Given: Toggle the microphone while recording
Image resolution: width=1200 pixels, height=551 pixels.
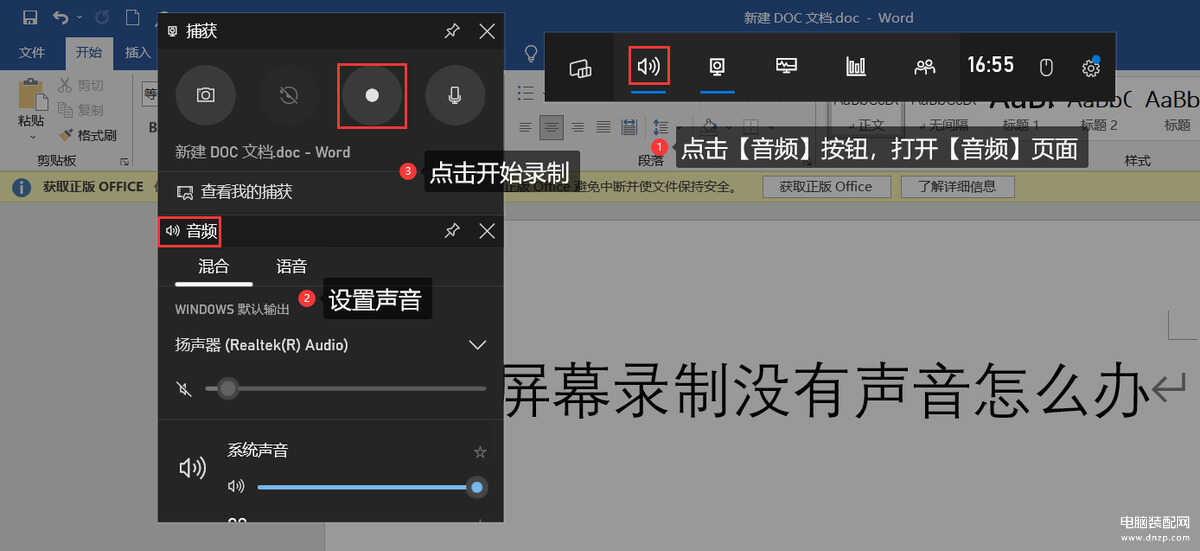Looking at the screenshot, I should 455,95.
